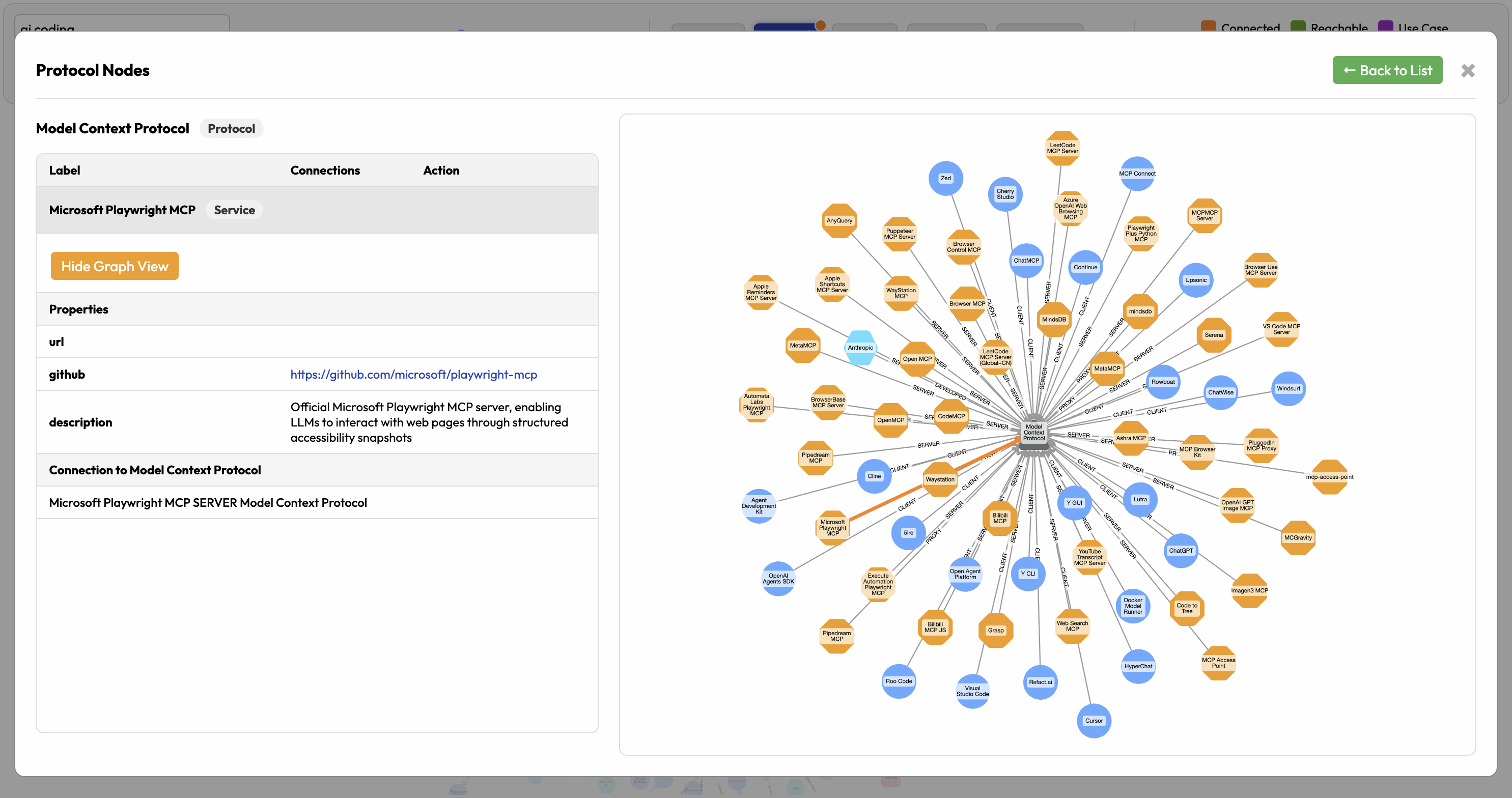The width and height of the screenshot is (1512, 798).
Task: Click the Action column header
Action: [x=441, y=171]
